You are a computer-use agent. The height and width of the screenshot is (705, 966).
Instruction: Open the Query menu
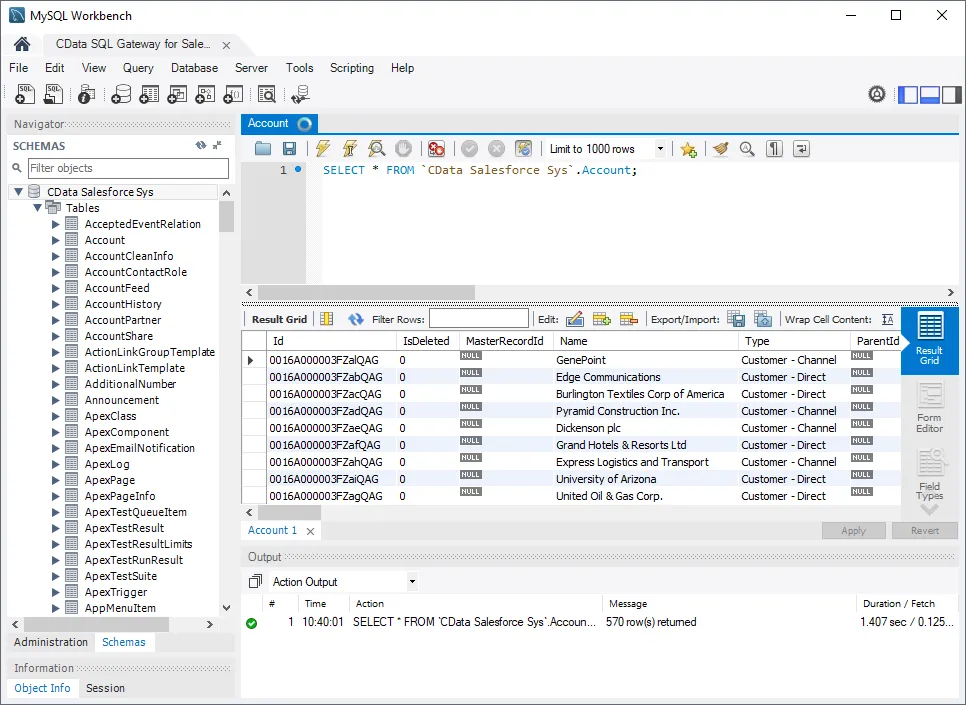(x=138, y=68)
